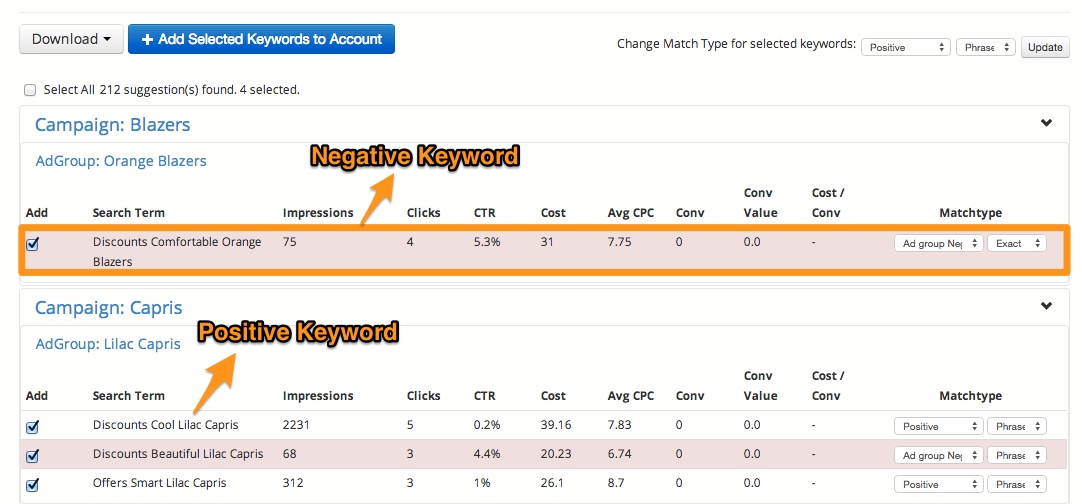This screenshot has width=1082, height=504.
Task: Open the Download dropdown button
Action: tap(71, 39)
